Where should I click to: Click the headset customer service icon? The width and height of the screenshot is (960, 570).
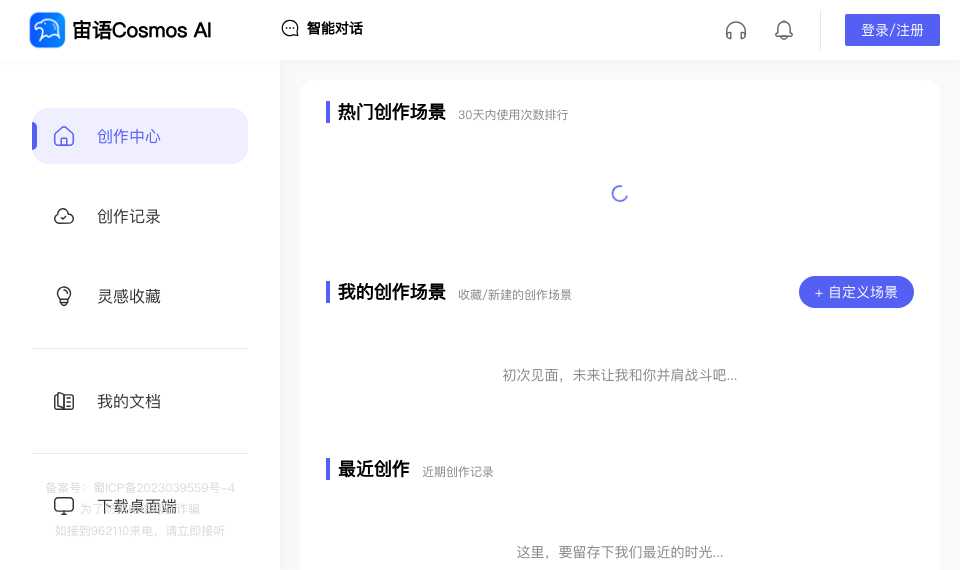[736, 30]
